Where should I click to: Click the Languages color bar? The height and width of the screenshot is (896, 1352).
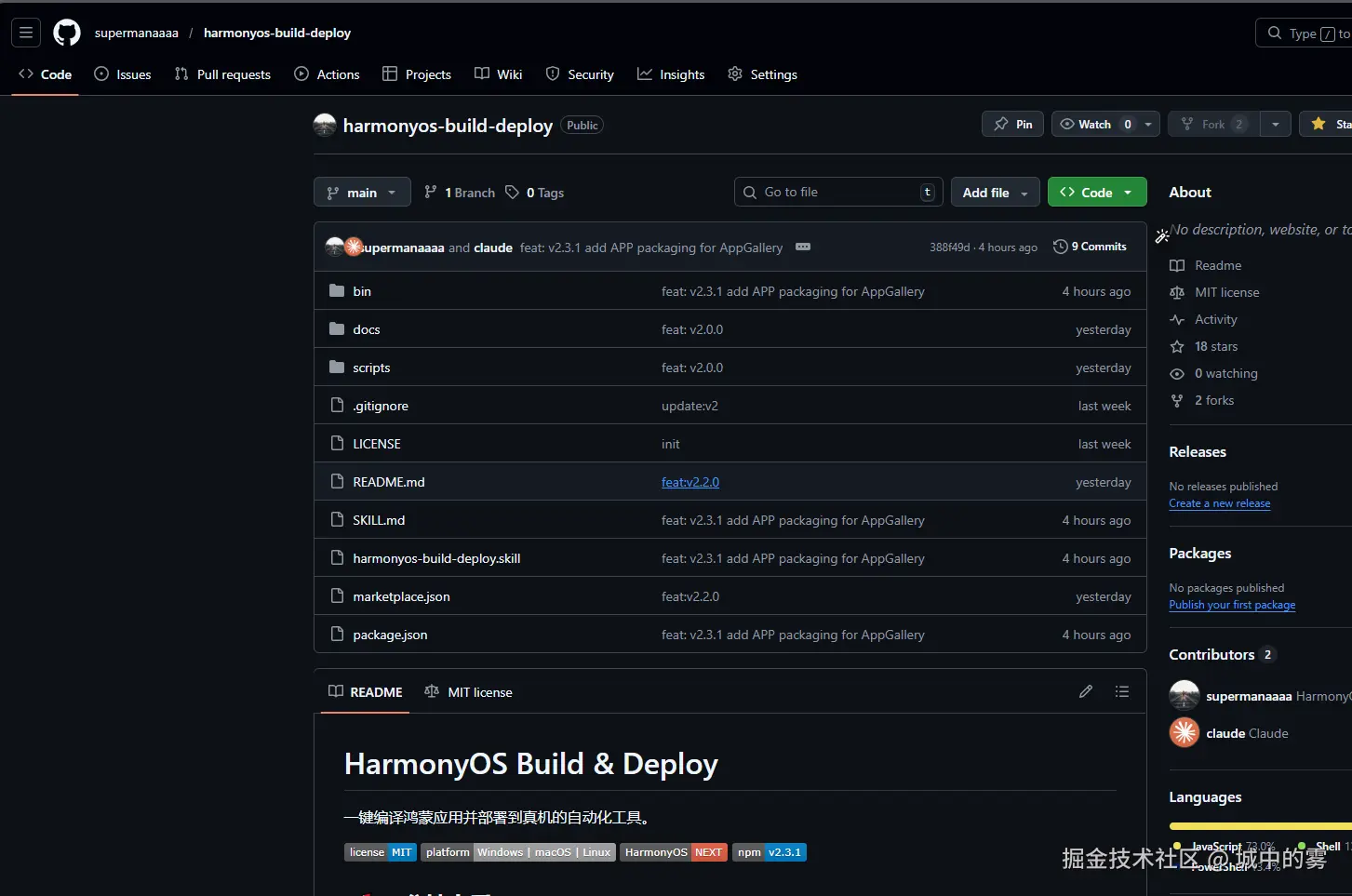[x=1261, y=826]
